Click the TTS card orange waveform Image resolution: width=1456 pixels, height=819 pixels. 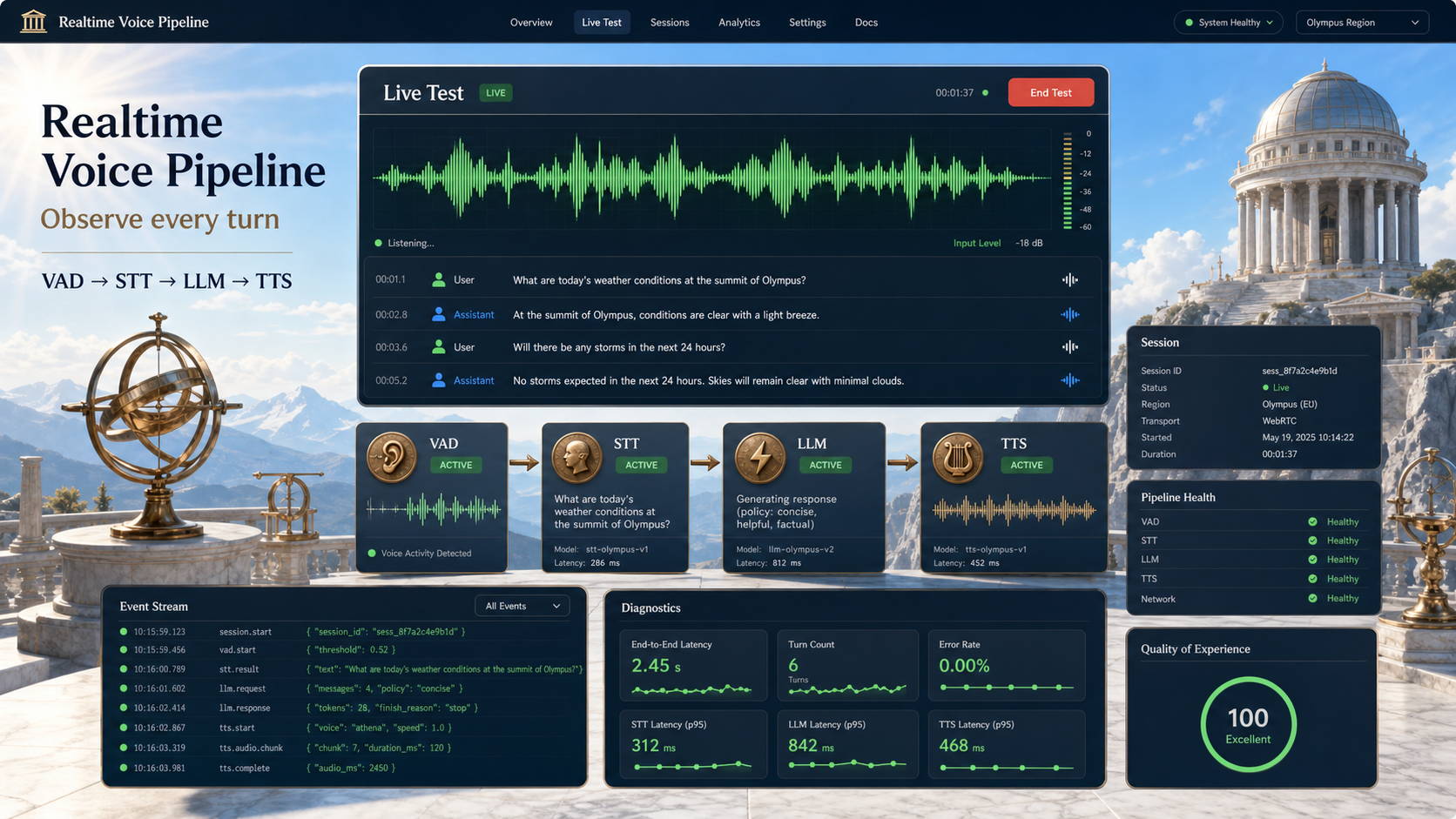click(1014, 511)
